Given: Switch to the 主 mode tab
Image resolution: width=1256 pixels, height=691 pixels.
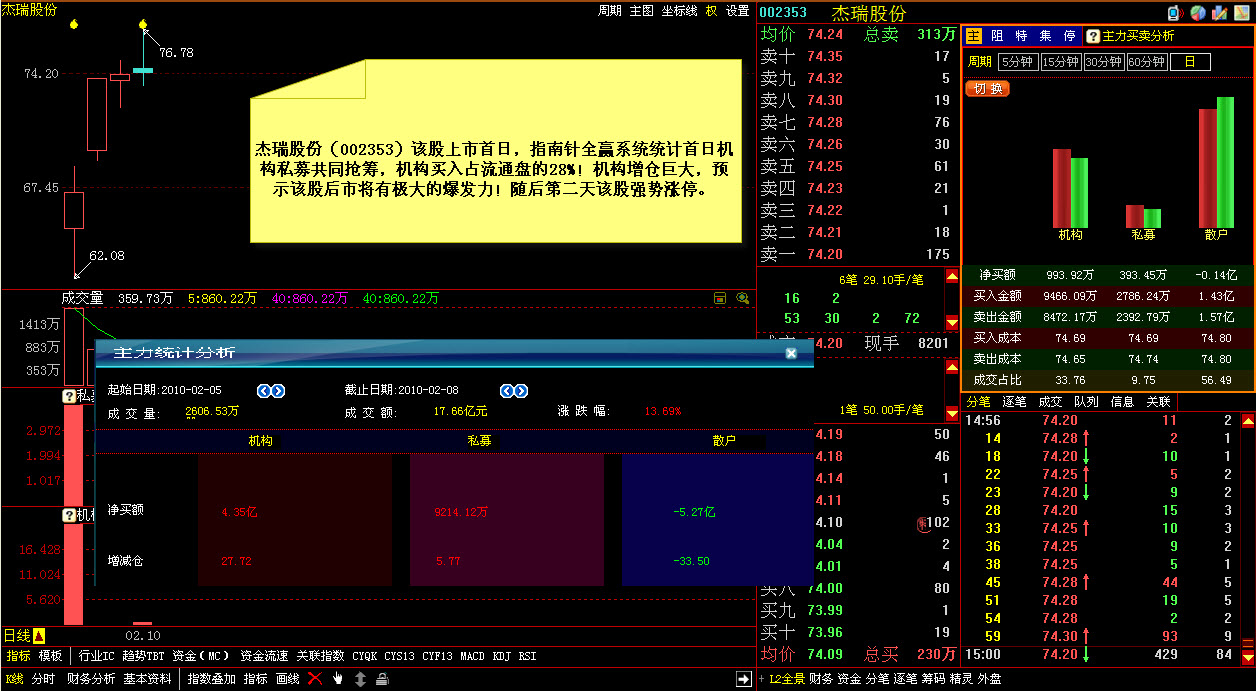Looking at the screenshot, I should 974,35.
